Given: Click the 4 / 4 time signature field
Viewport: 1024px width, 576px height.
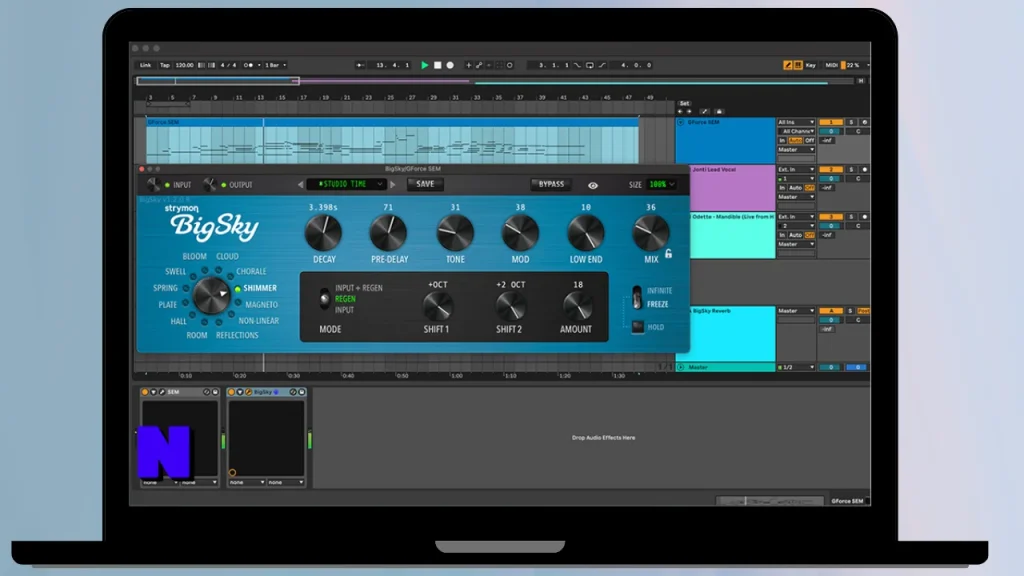Looking at the screenshot, I should (229, 65).
